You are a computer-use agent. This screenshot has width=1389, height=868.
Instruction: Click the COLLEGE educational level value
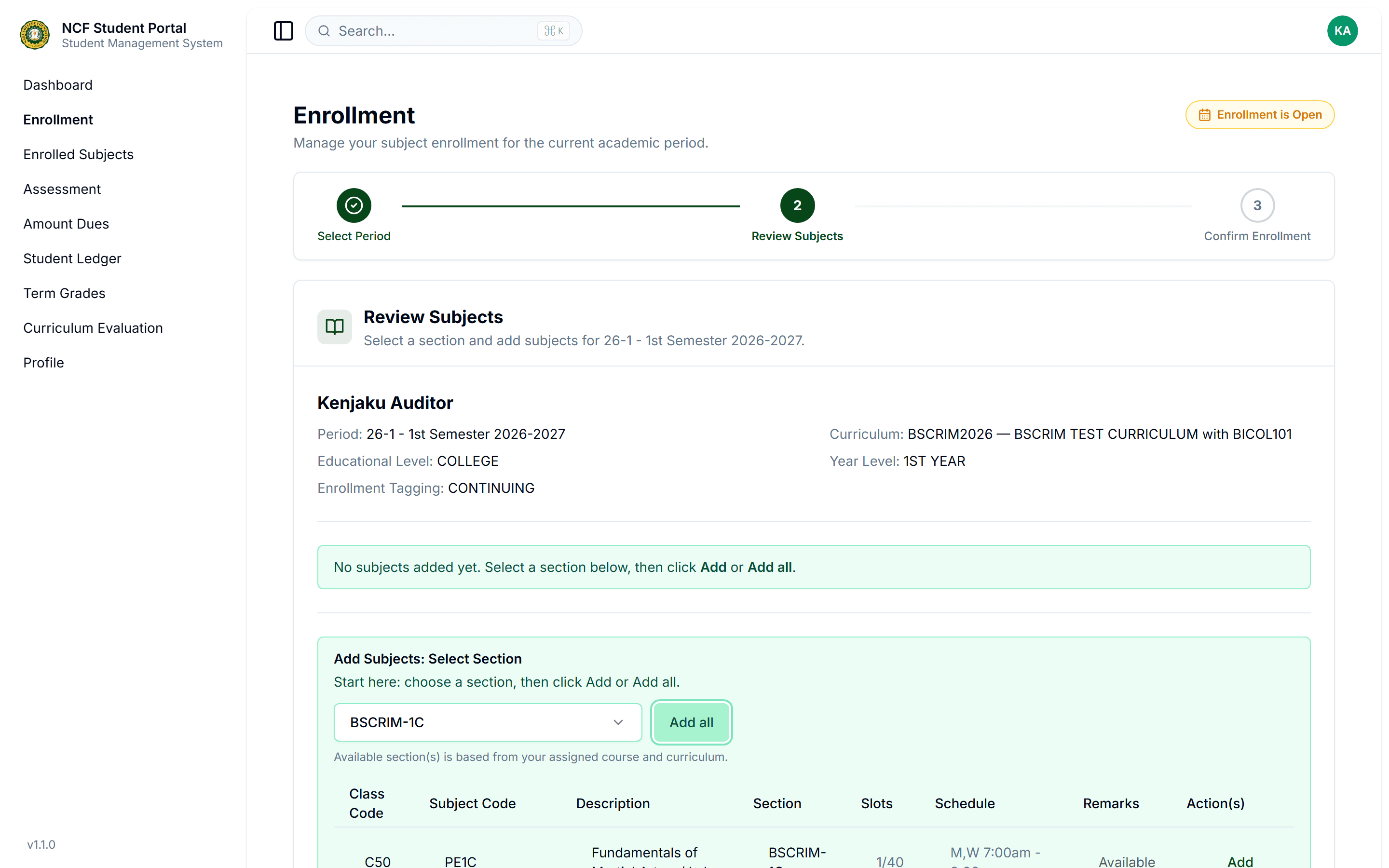[467, 461]
